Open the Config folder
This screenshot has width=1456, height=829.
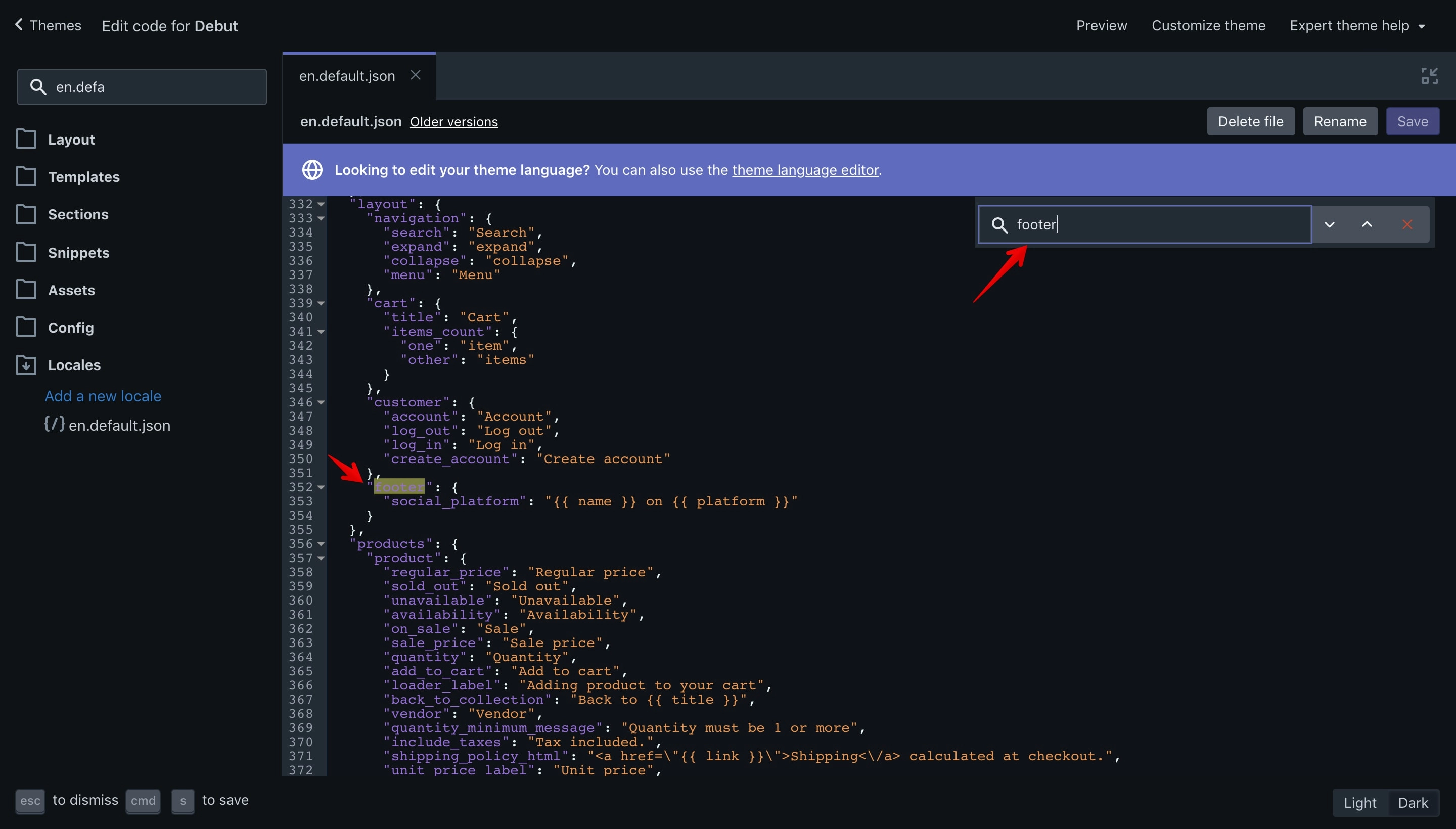click(x=71, y=328)
